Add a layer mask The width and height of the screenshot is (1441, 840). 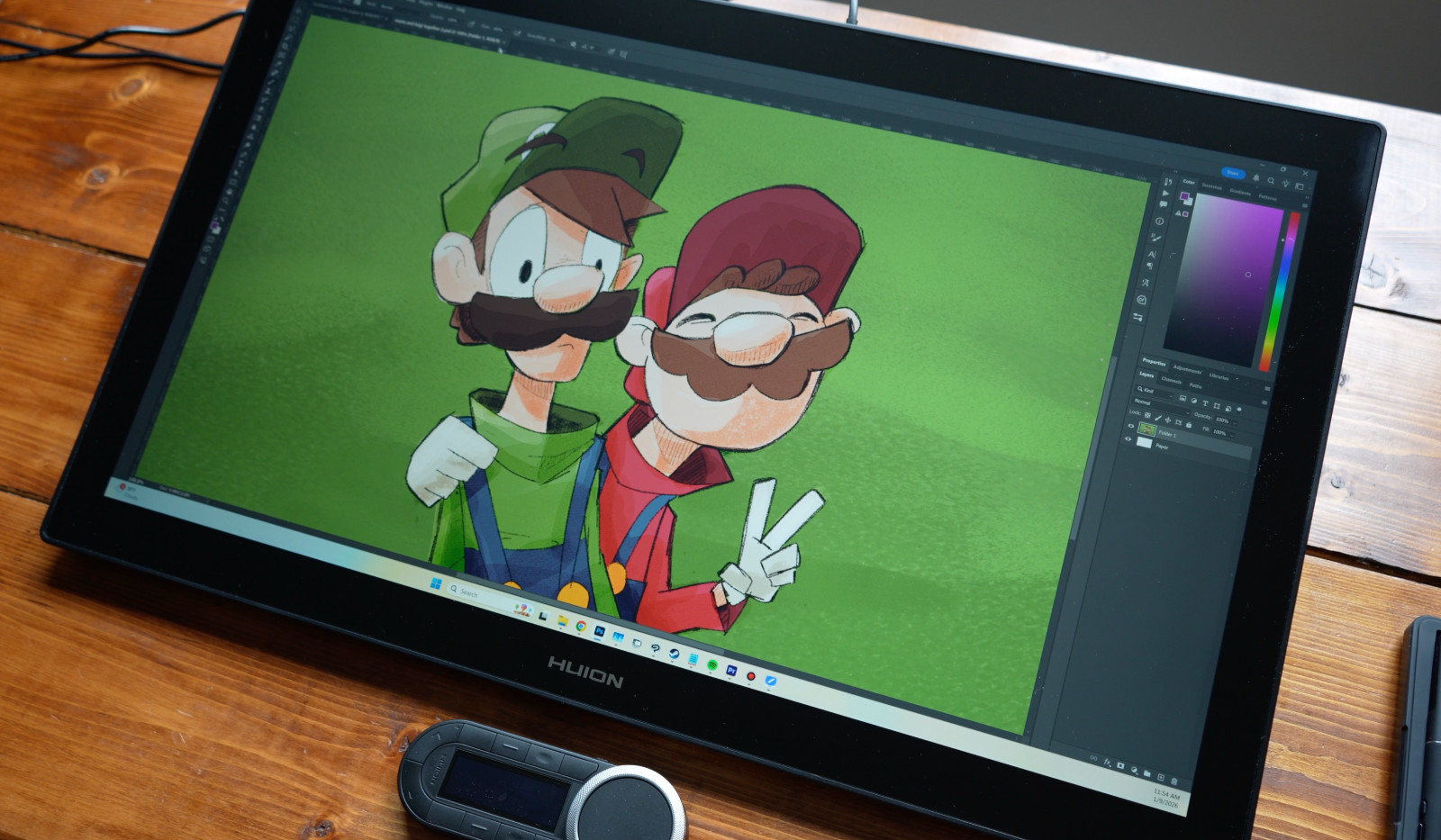click(x=1120, y=765)
